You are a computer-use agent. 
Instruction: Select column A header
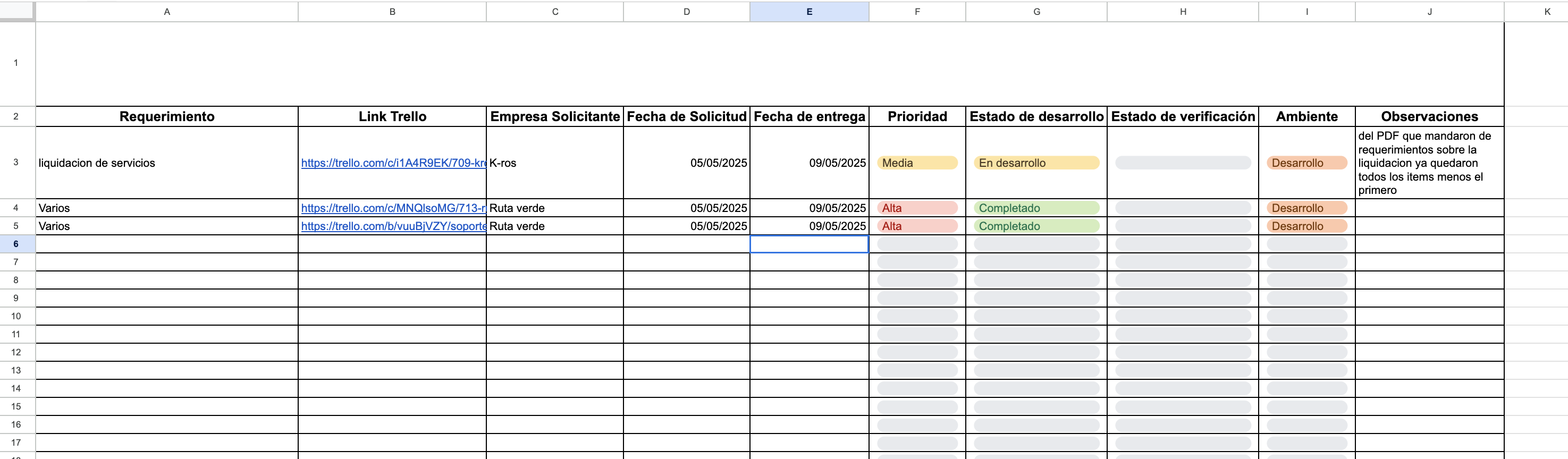pos(167,12)
